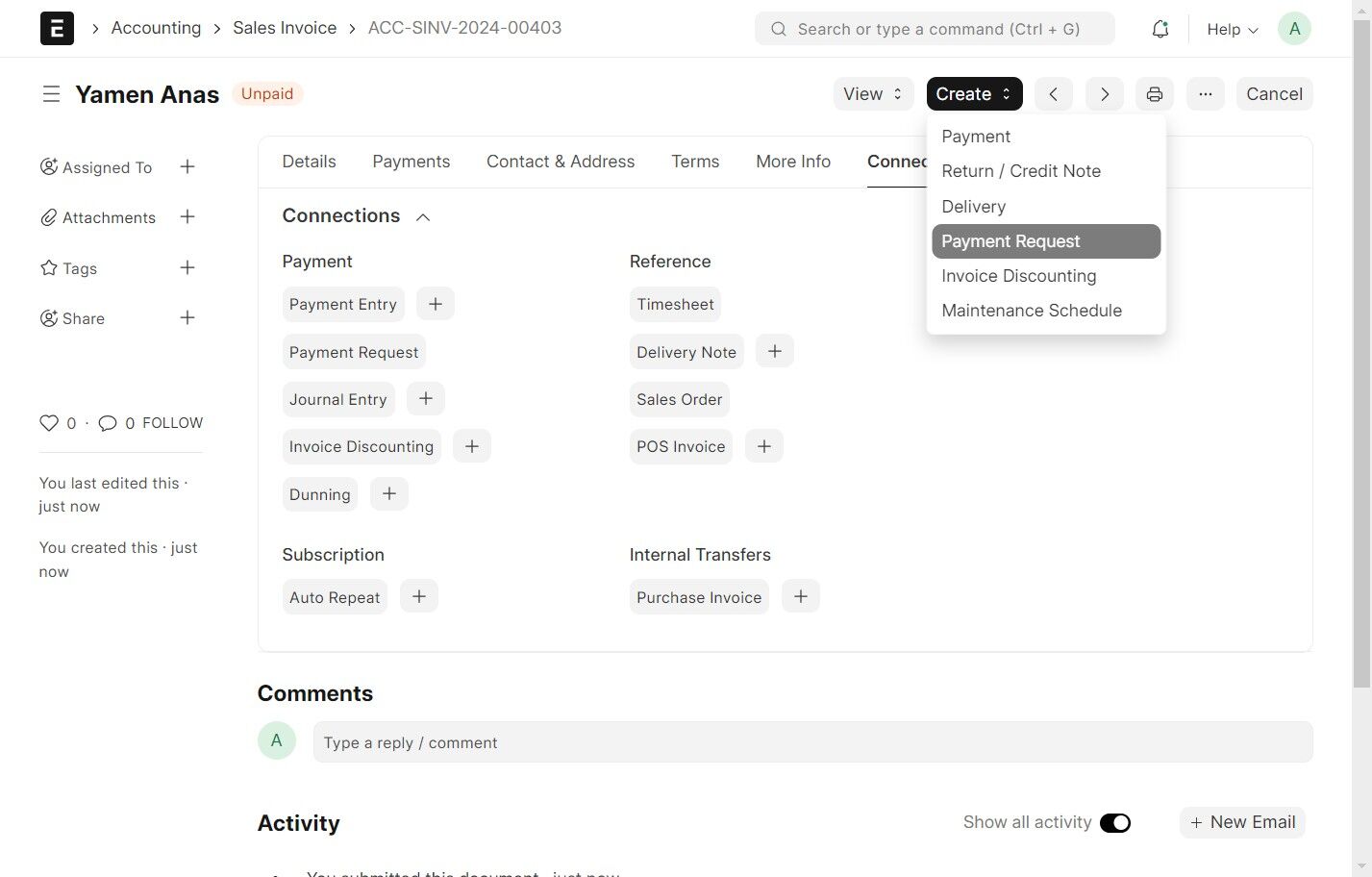Open the notifications bell
Viewport: 1372px width, 877px height.
coord(1160,29)
